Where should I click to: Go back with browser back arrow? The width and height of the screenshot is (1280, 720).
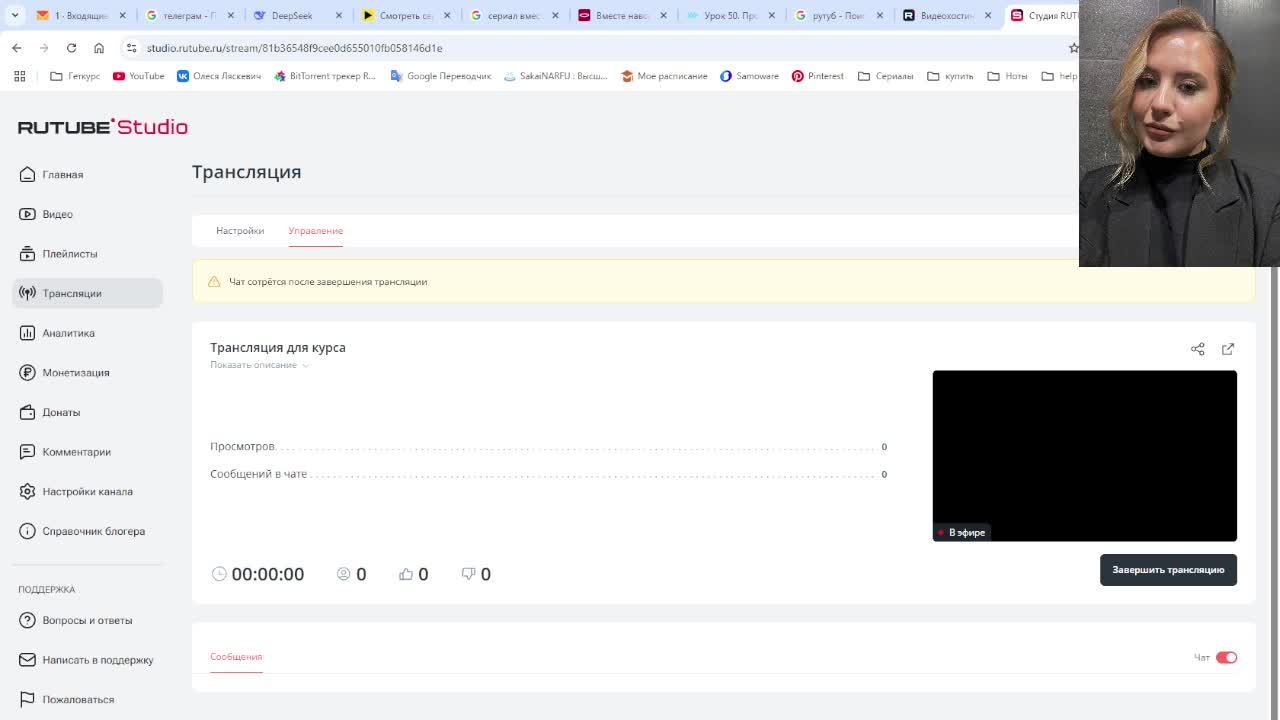coord(17,48)
